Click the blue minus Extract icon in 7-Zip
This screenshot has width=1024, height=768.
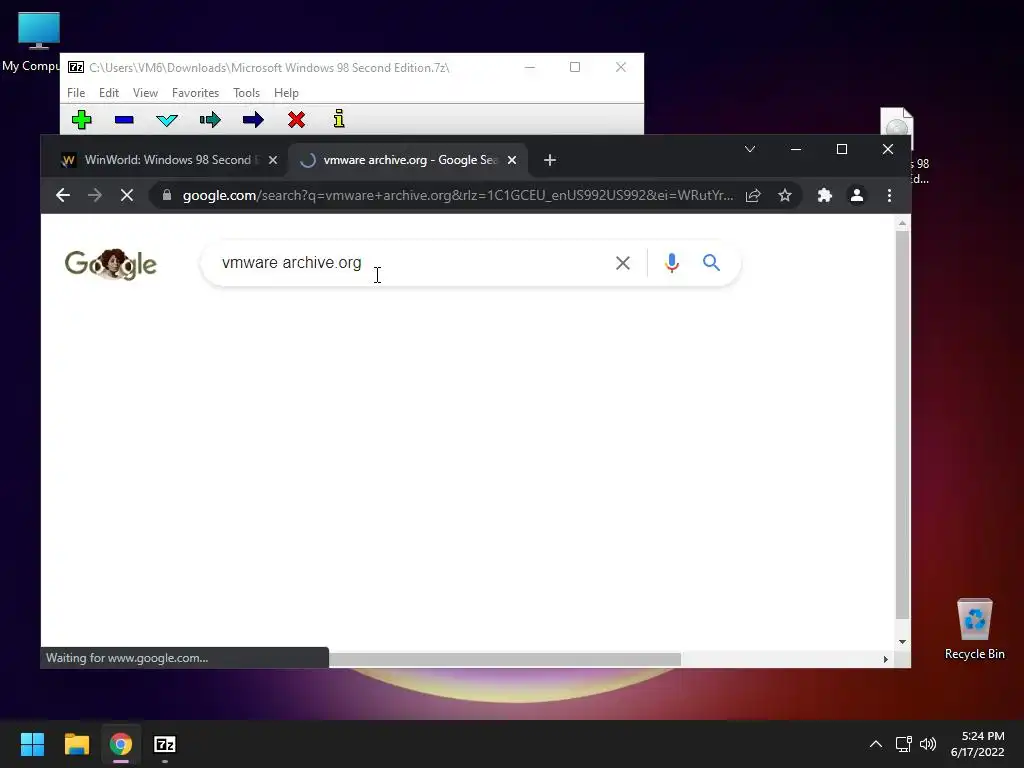coord(124,120)
